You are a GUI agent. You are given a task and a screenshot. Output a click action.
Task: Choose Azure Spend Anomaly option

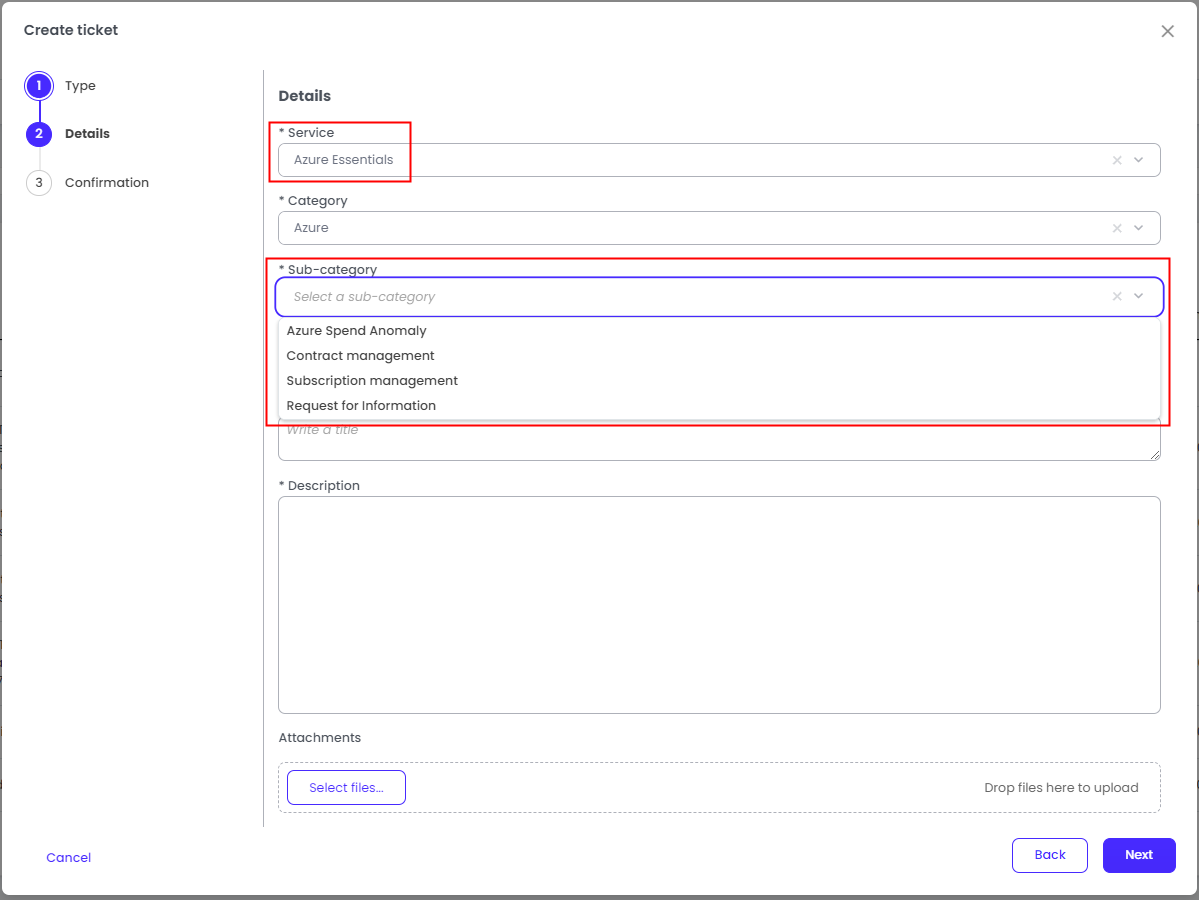coord(356,331)
